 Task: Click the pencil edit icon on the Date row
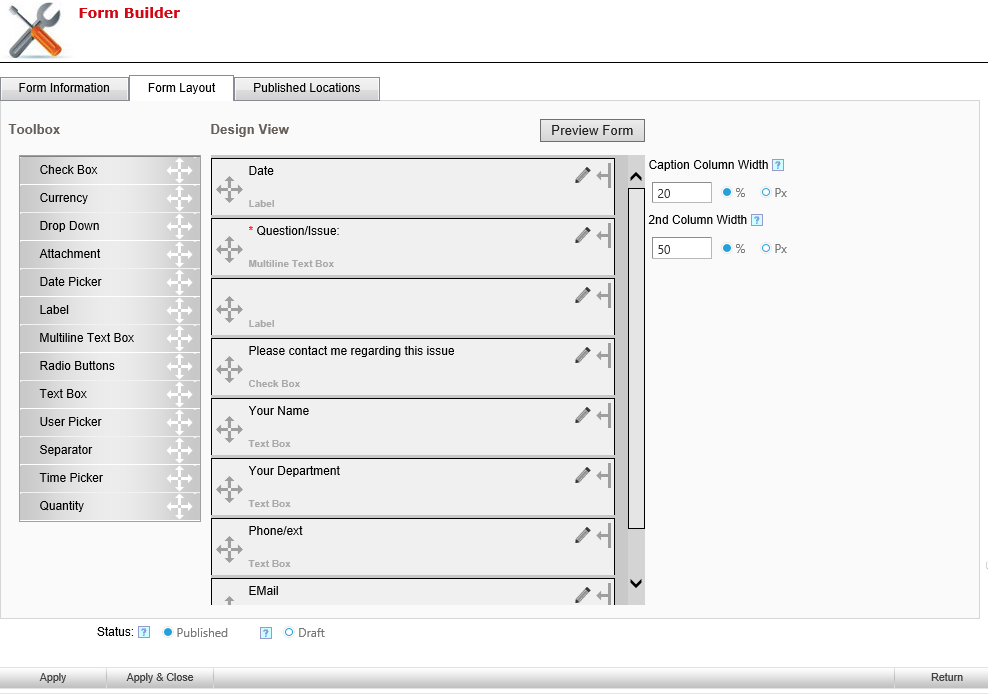point(582,176)
